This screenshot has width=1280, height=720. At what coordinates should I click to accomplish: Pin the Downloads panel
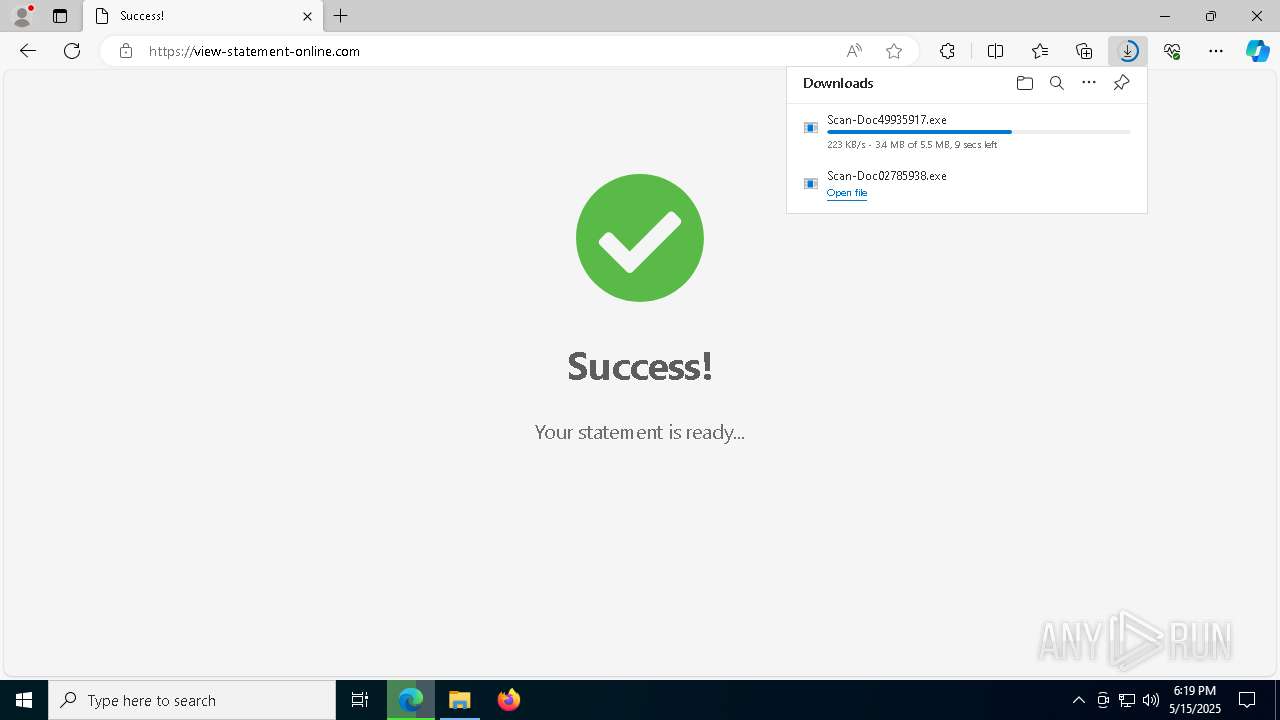tap(1121, 83)
